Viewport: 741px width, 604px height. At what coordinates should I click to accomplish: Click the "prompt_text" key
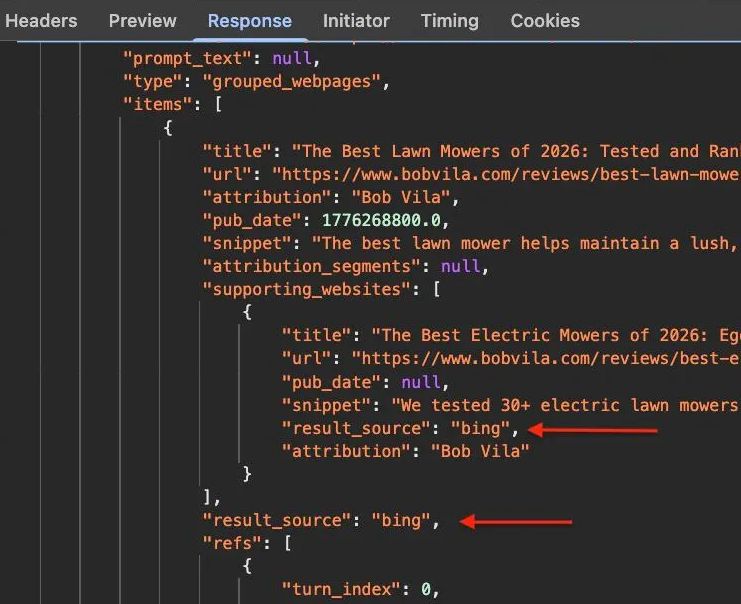tap(187, 59)
